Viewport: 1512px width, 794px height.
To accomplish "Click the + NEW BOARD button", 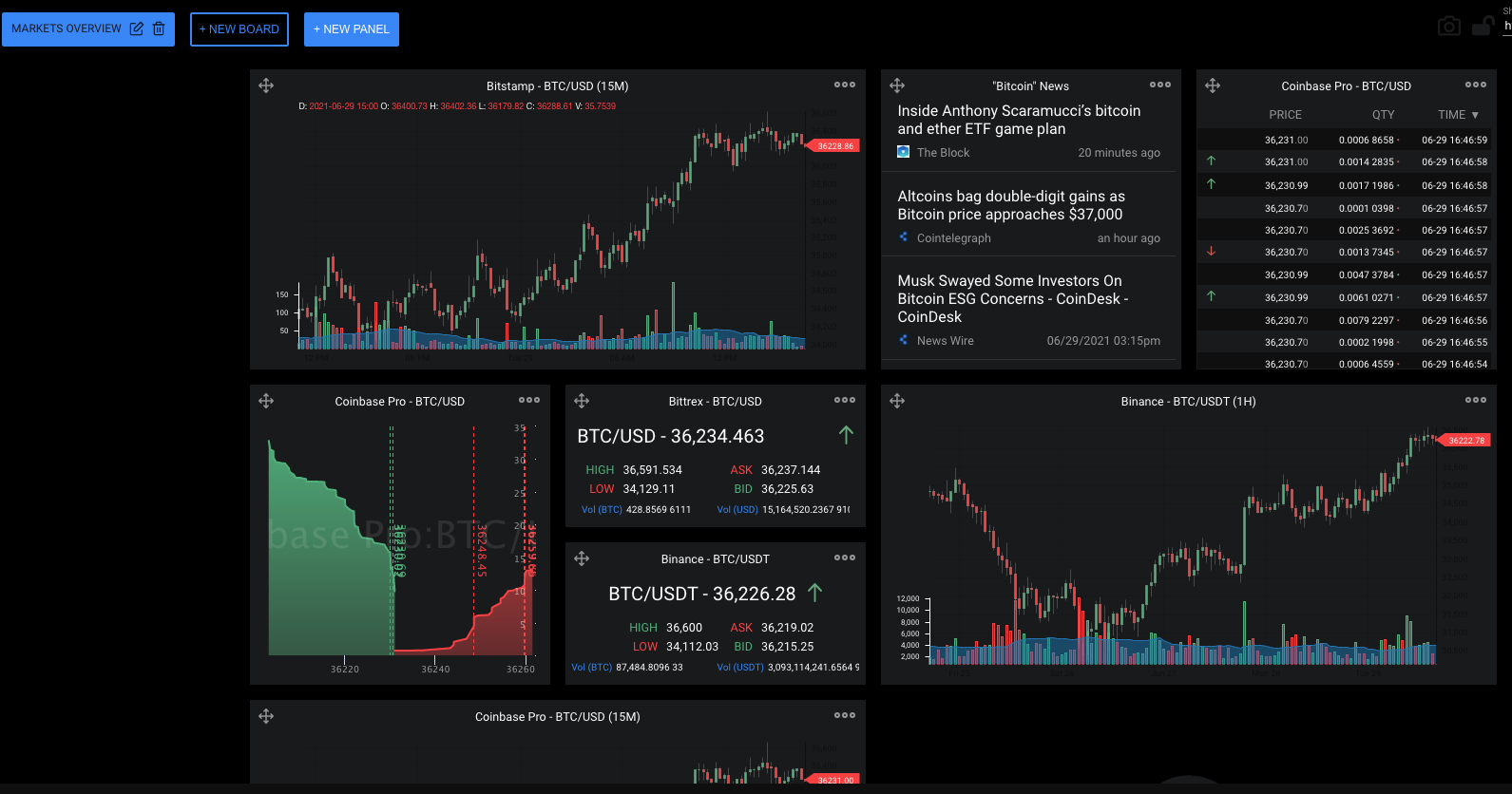I will tap(239, 29).
